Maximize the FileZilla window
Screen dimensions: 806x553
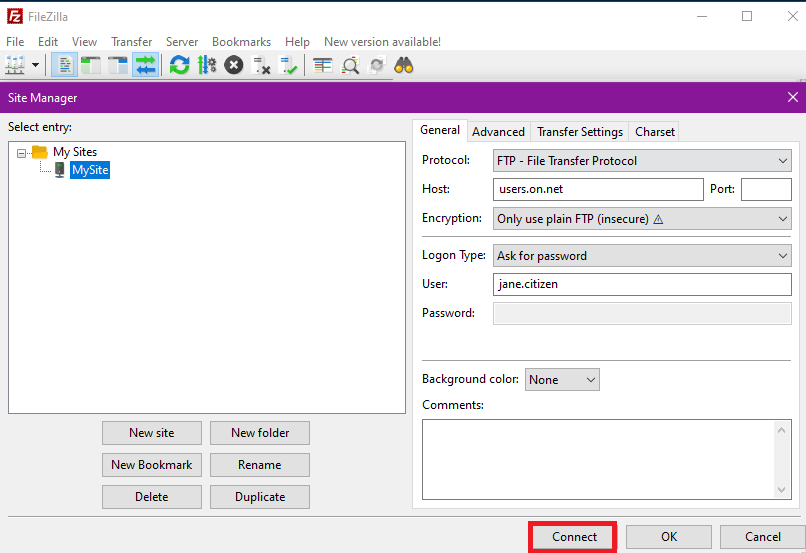(747, 16)
